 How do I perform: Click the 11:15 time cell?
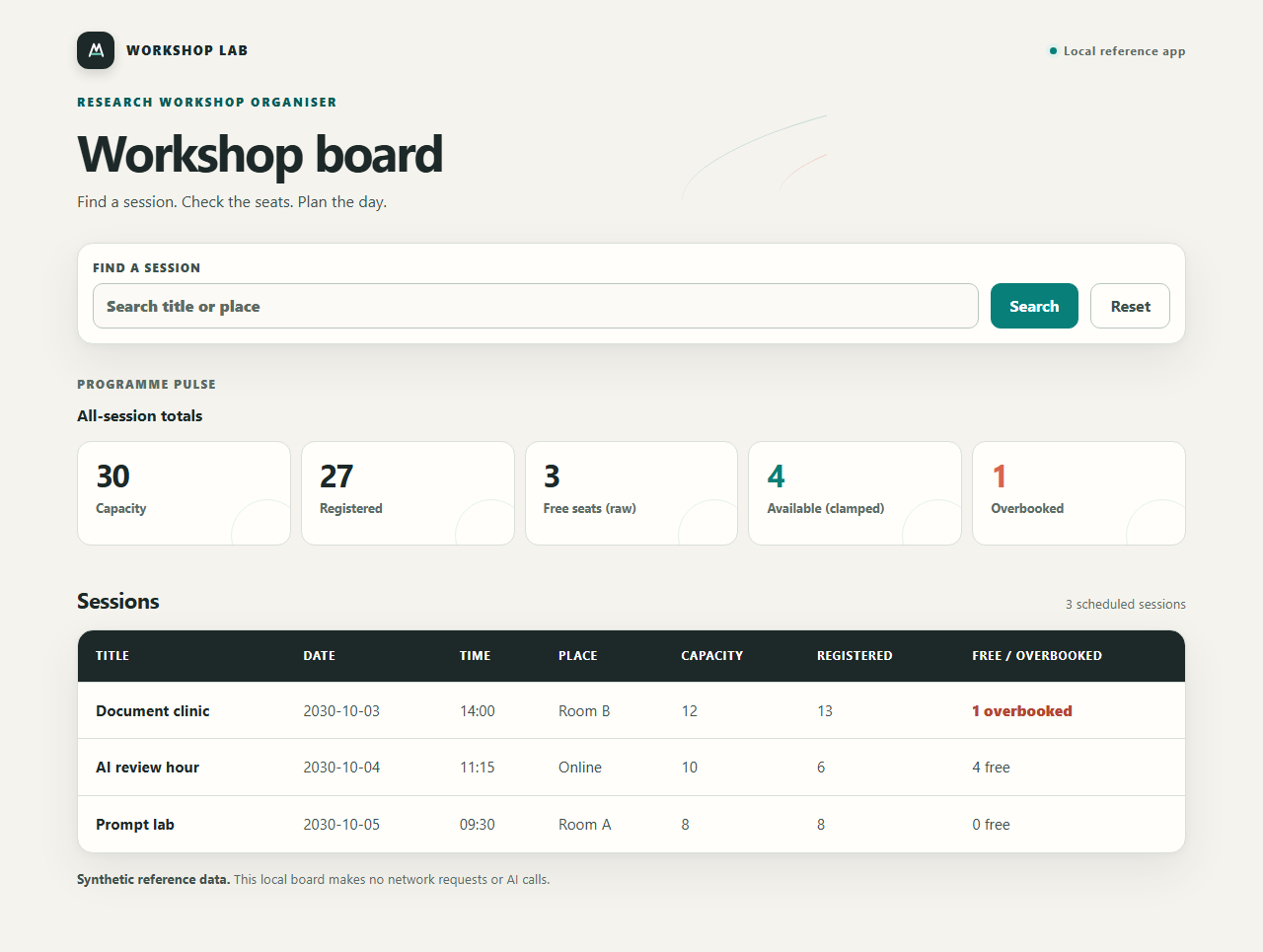478,768
